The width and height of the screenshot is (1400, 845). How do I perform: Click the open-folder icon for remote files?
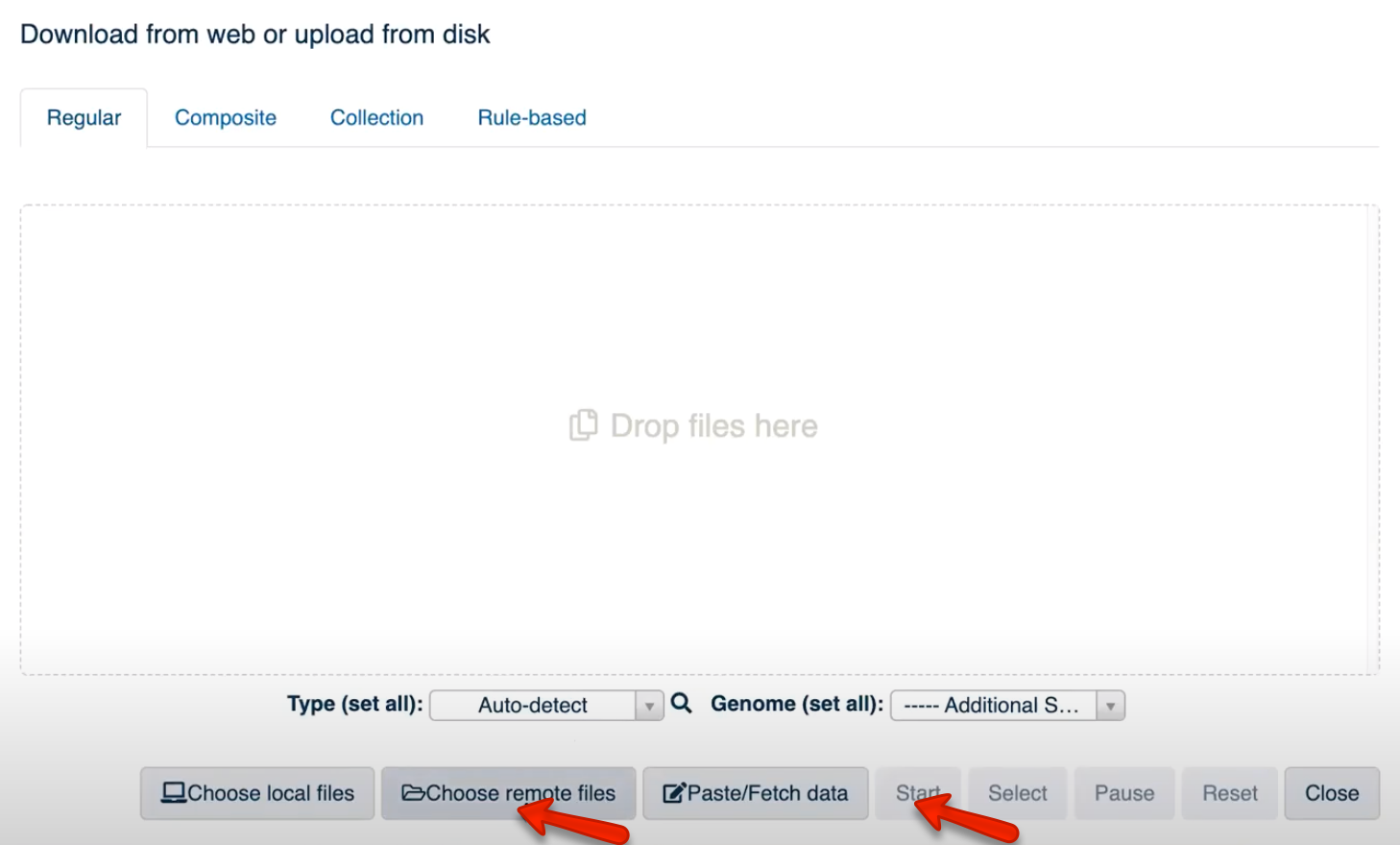414,793
